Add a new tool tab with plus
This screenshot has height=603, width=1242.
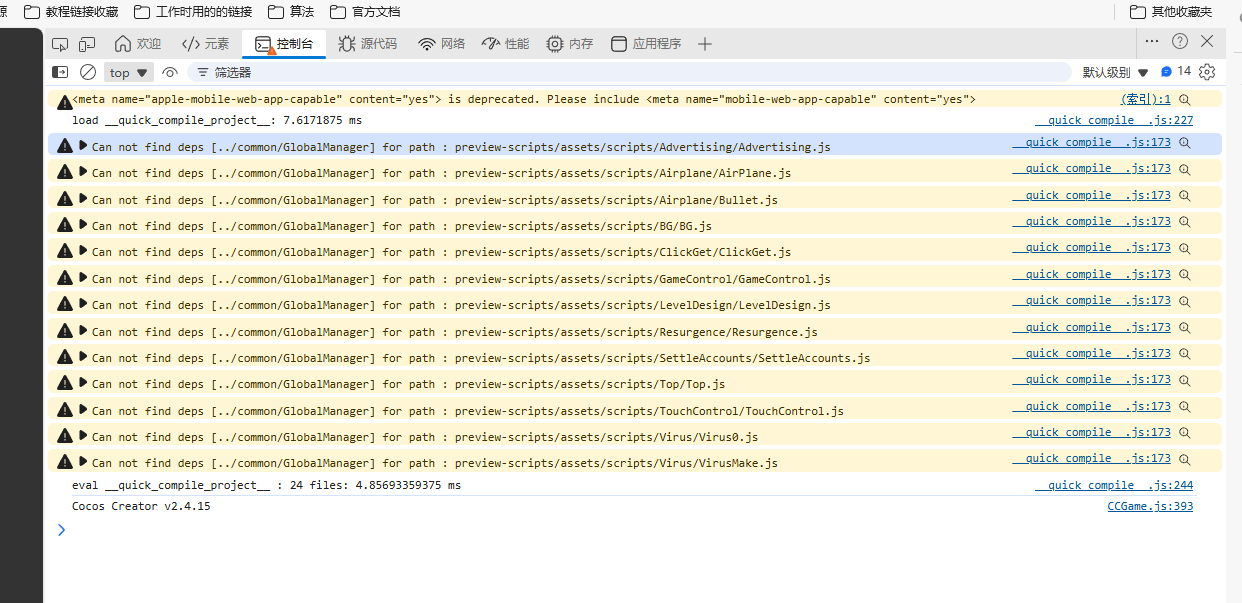705,44
